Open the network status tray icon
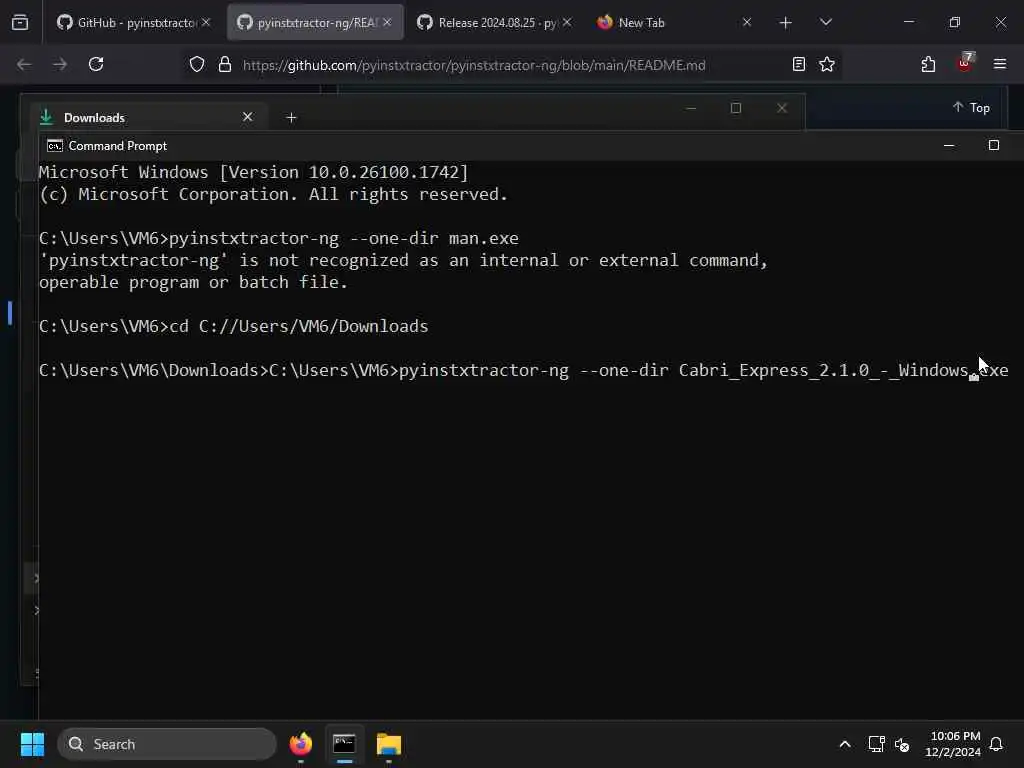This screenshot has width=1024, height=768. [x=876, y=744]
